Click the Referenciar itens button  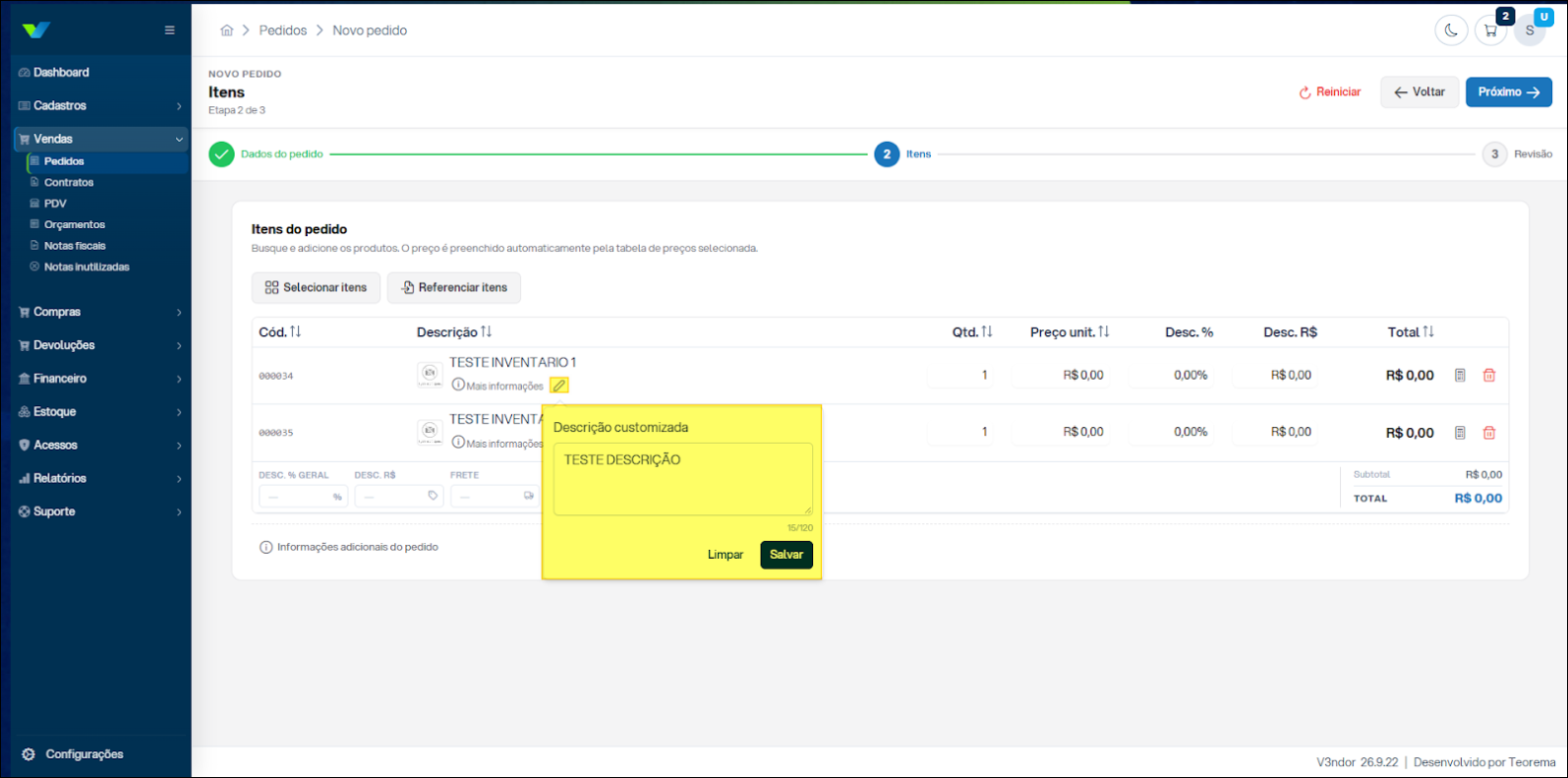tap(454, 288)
